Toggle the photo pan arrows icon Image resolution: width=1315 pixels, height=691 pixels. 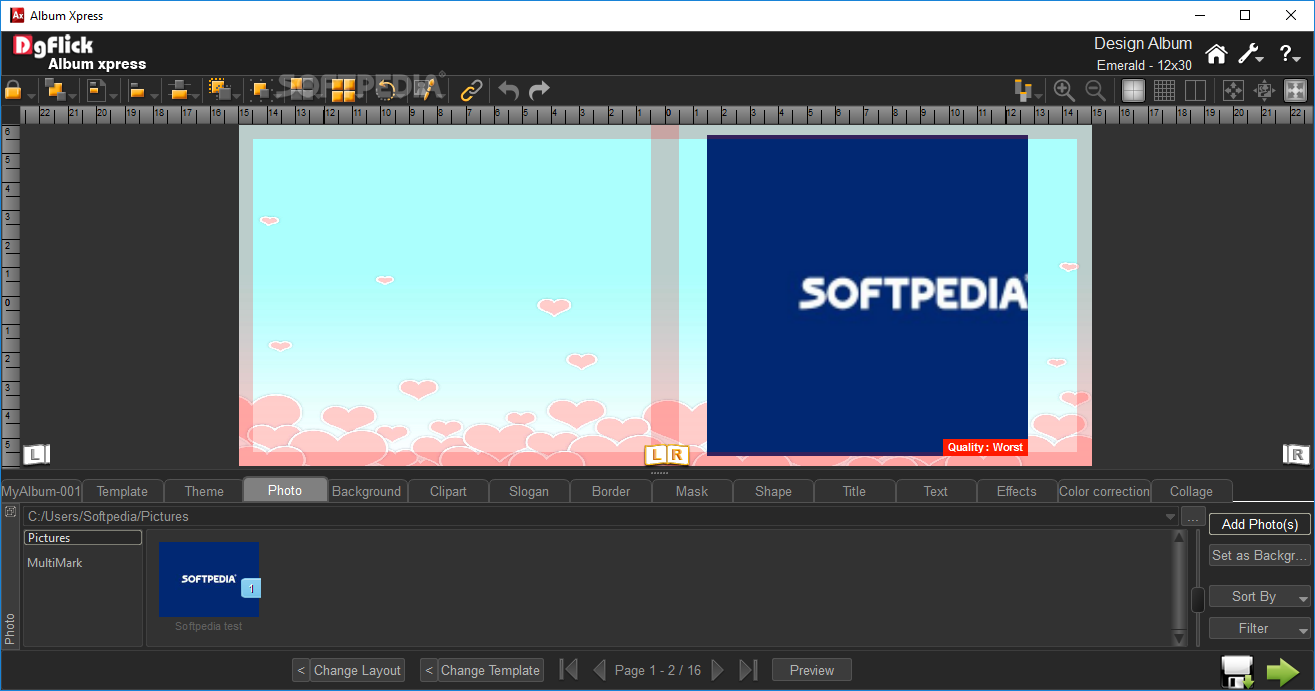click(x=1264, y=90)
